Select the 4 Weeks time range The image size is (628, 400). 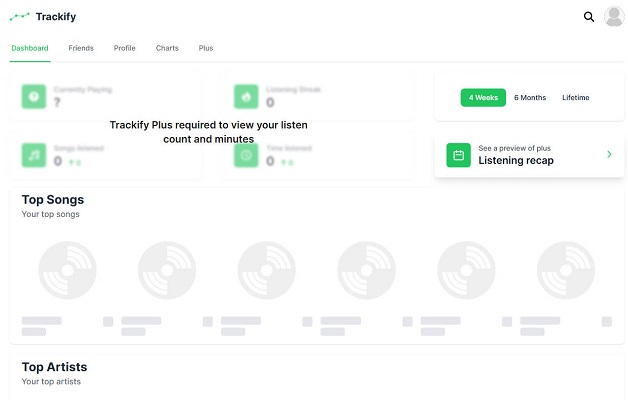click(x=483, y=97)
